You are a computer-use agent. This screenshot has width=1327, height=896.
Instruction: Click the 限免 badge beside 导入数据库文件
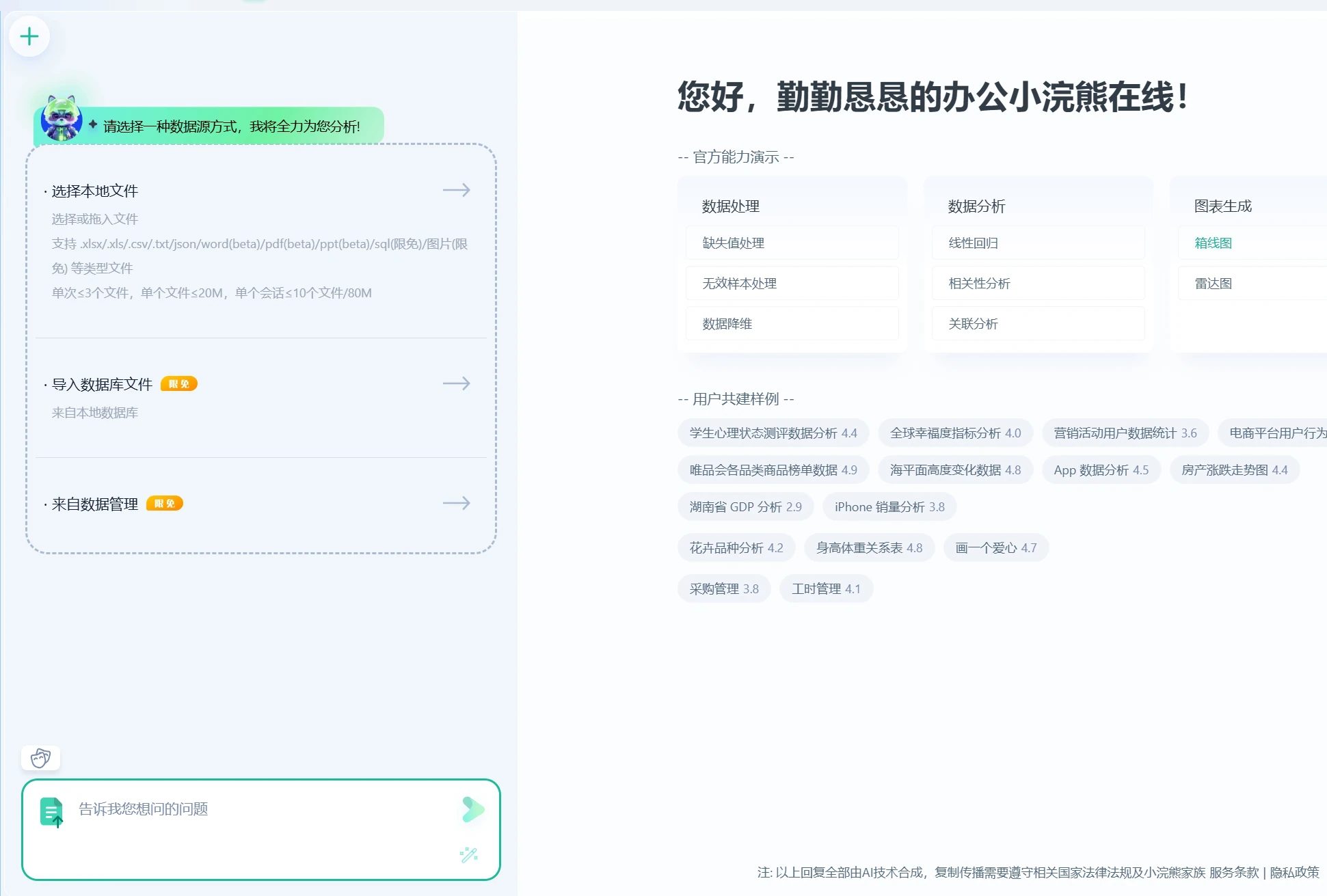[x=179, y=384]
